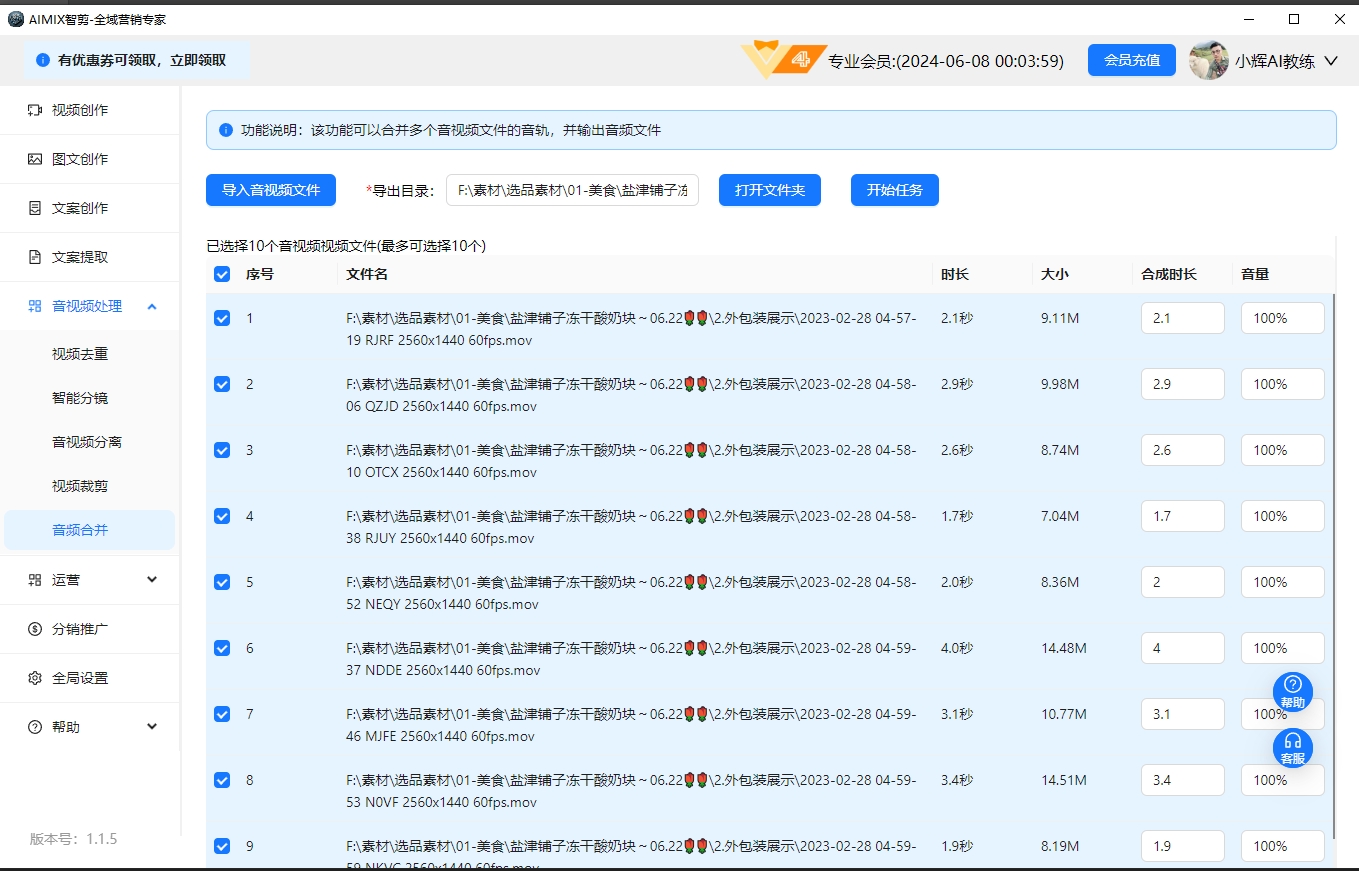1359x871 pixels.
Task: Uncheck the checkbox for file row 1
Action: click(x=222, y=318)
